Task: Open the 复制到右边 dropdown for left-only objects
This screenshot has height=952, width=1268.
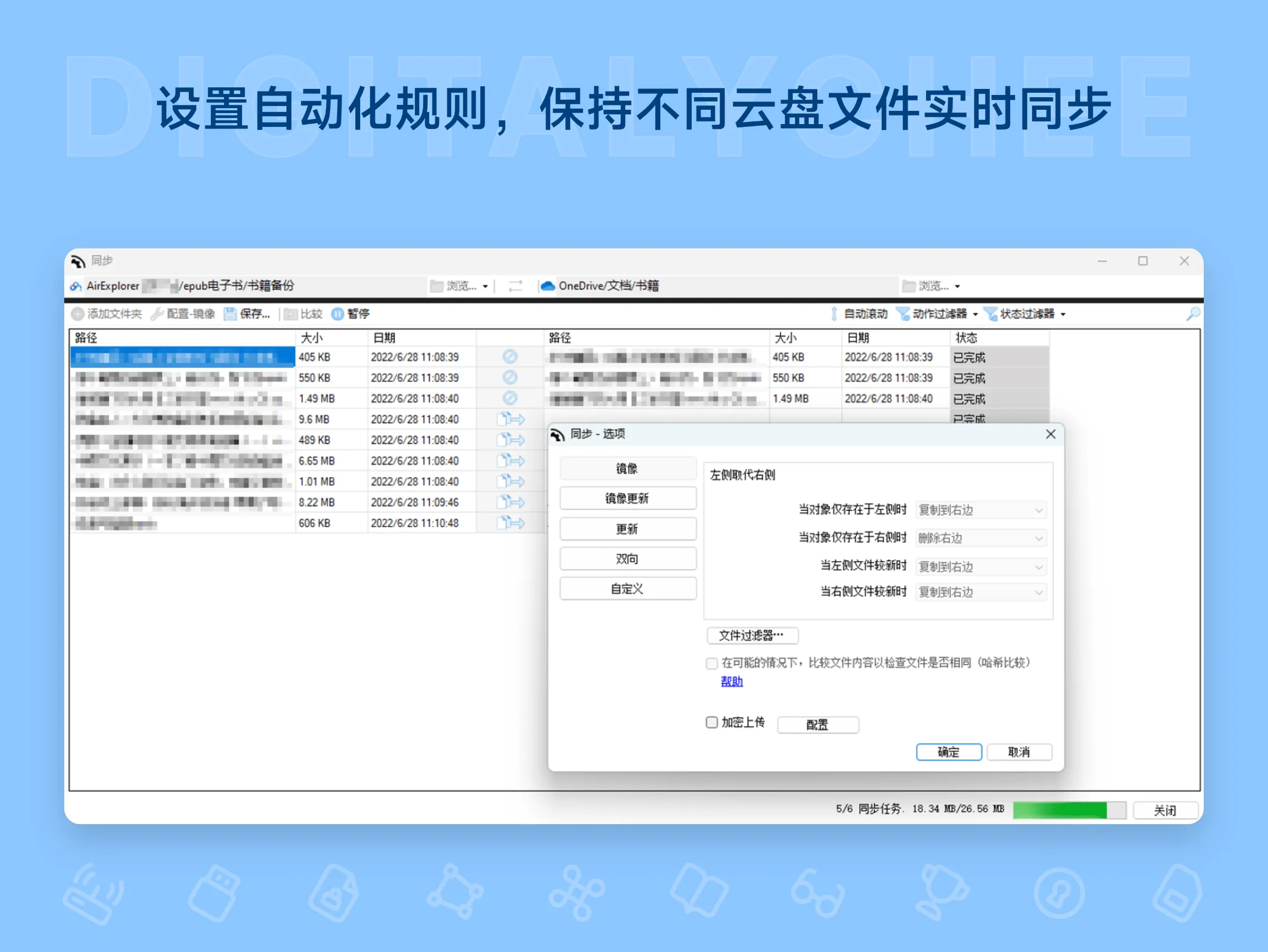Action: click(x=980, y=510)
